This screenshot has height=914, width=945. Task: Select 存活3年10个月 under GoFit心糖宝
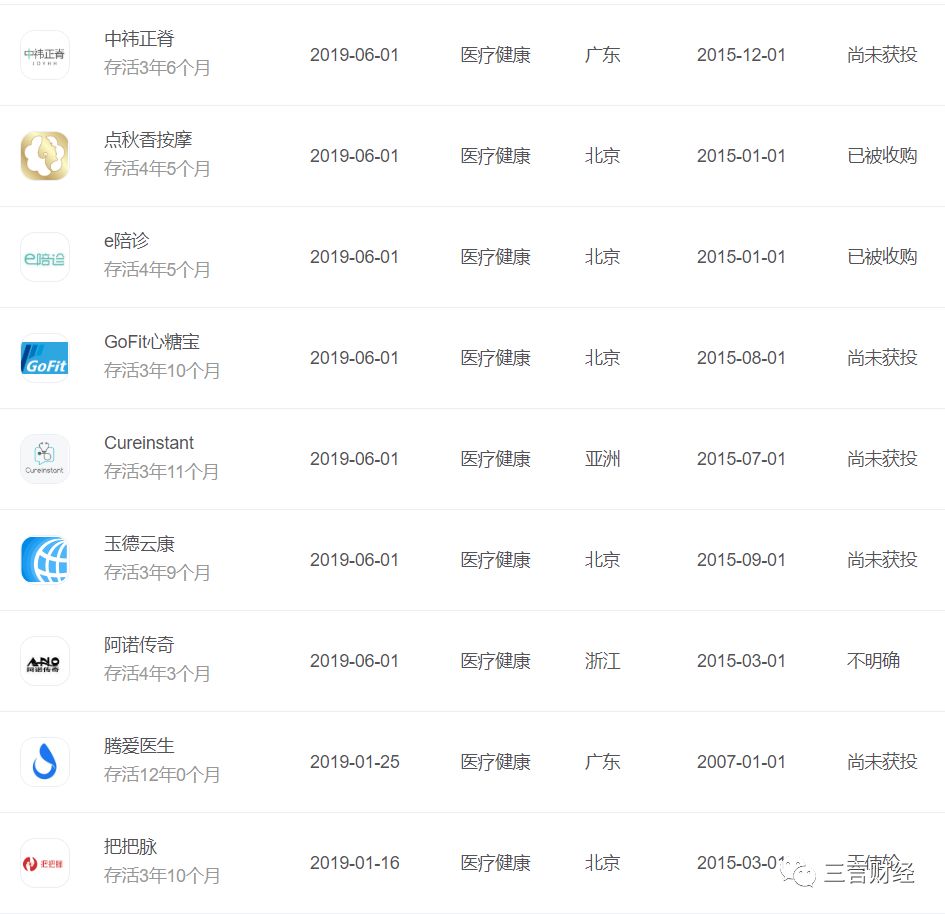[162, 371]
